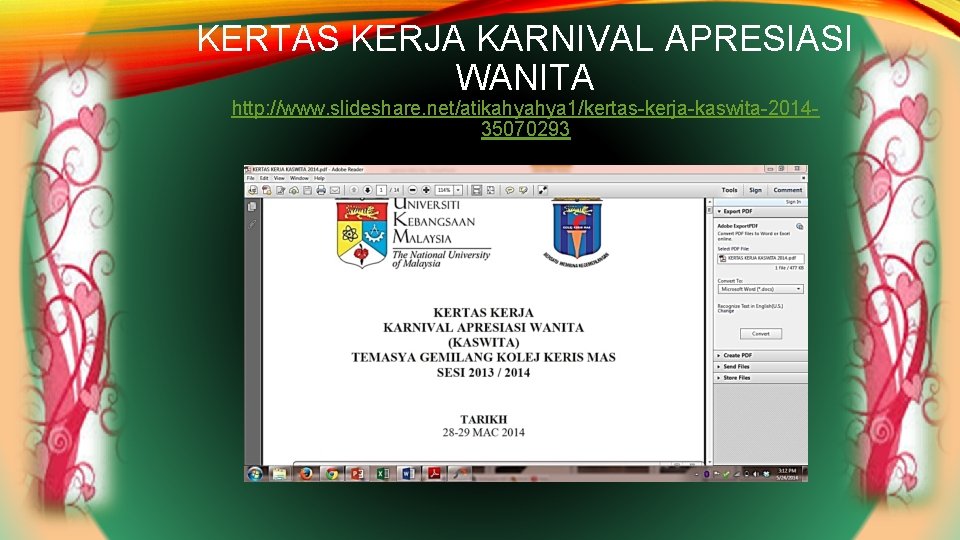The height and width of the screenshot is (540, 960).
Task: Click the Print file icon
Action: click(x=321, y=190)
